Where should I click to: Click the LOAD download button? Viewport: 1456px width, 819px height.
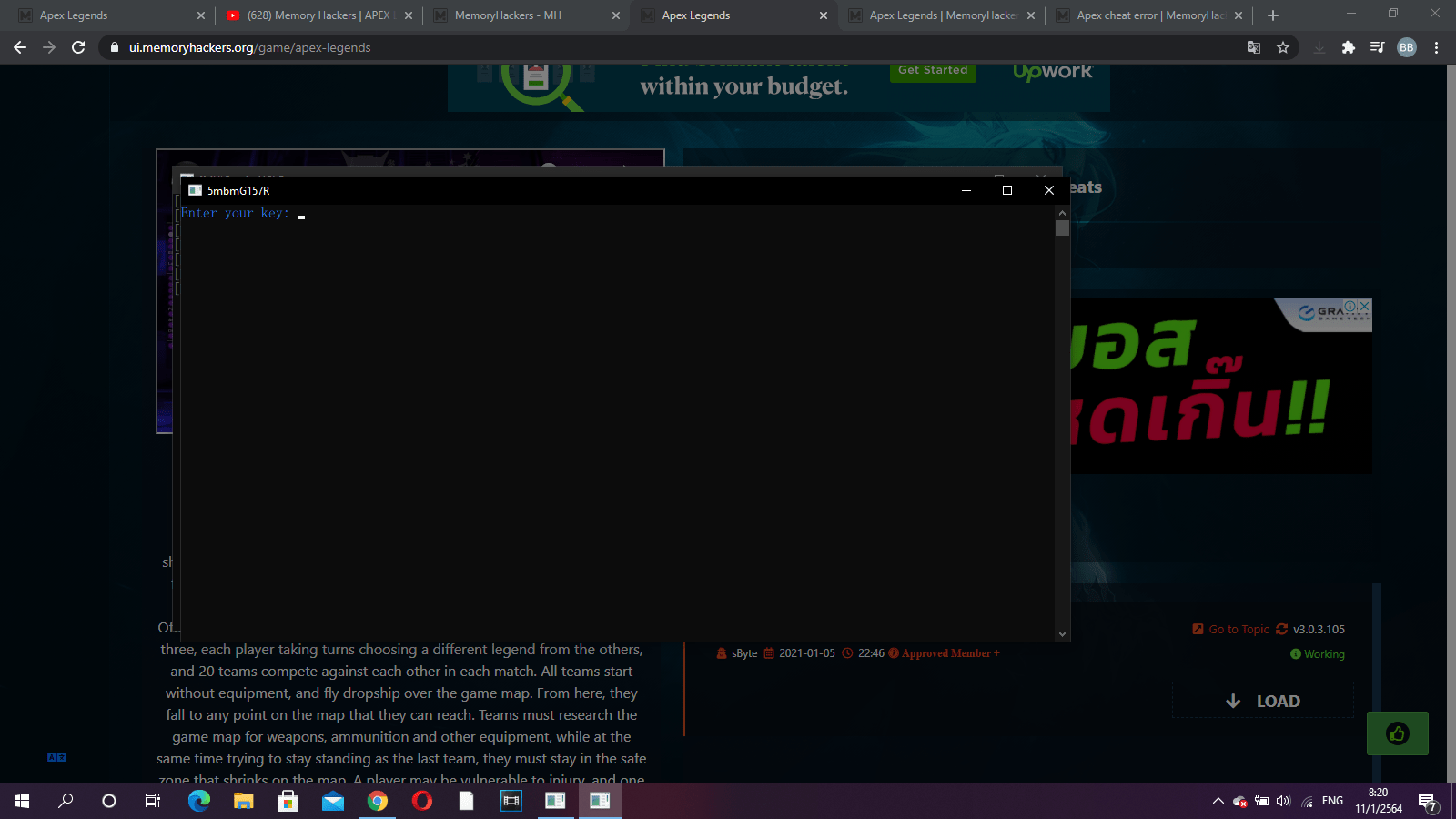click(x=1263, y=701)
